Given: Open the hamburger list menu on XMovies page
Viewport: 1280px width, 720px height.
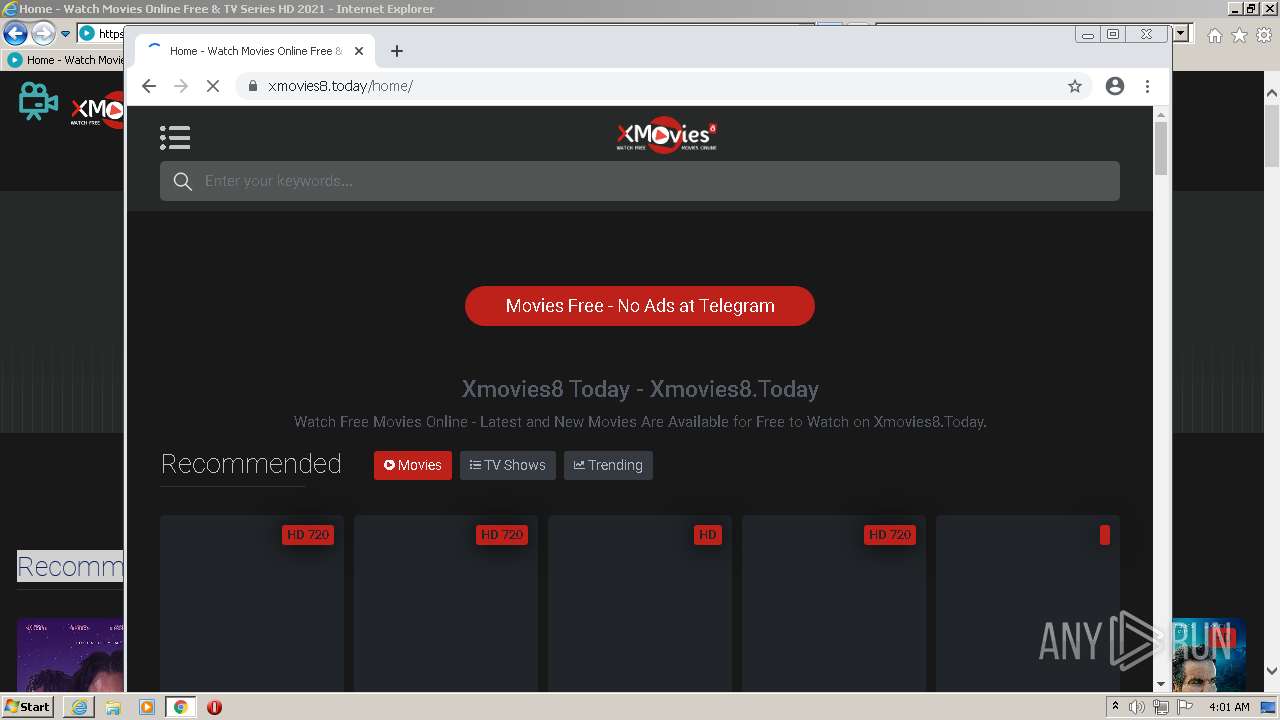Looking at the screenshot, I should click(175, 137).
